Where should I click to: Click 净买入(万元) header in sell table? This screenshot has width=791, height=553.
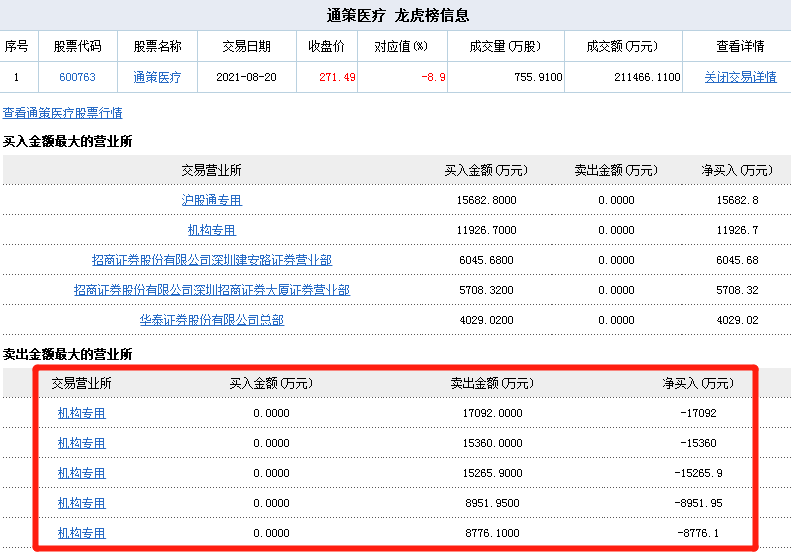click(x=698, y=383)
